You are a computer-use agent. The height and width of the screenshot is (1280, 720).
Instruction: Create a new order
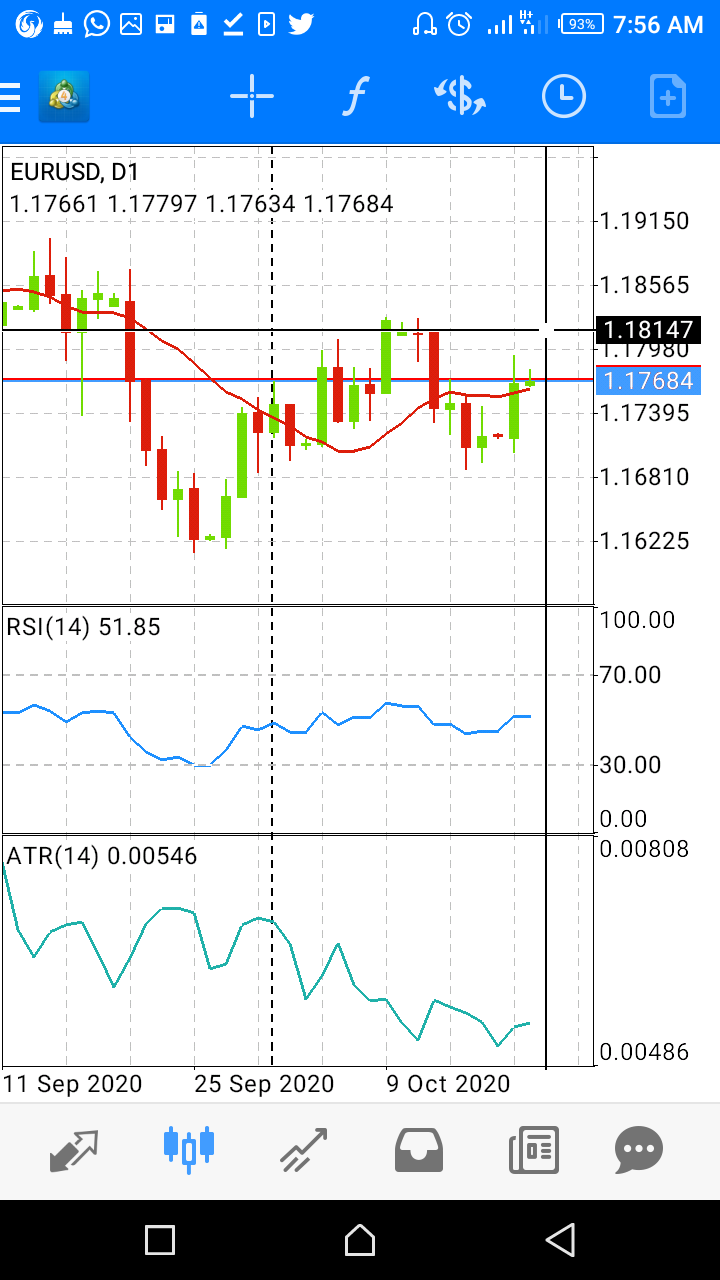coord(668,97)
